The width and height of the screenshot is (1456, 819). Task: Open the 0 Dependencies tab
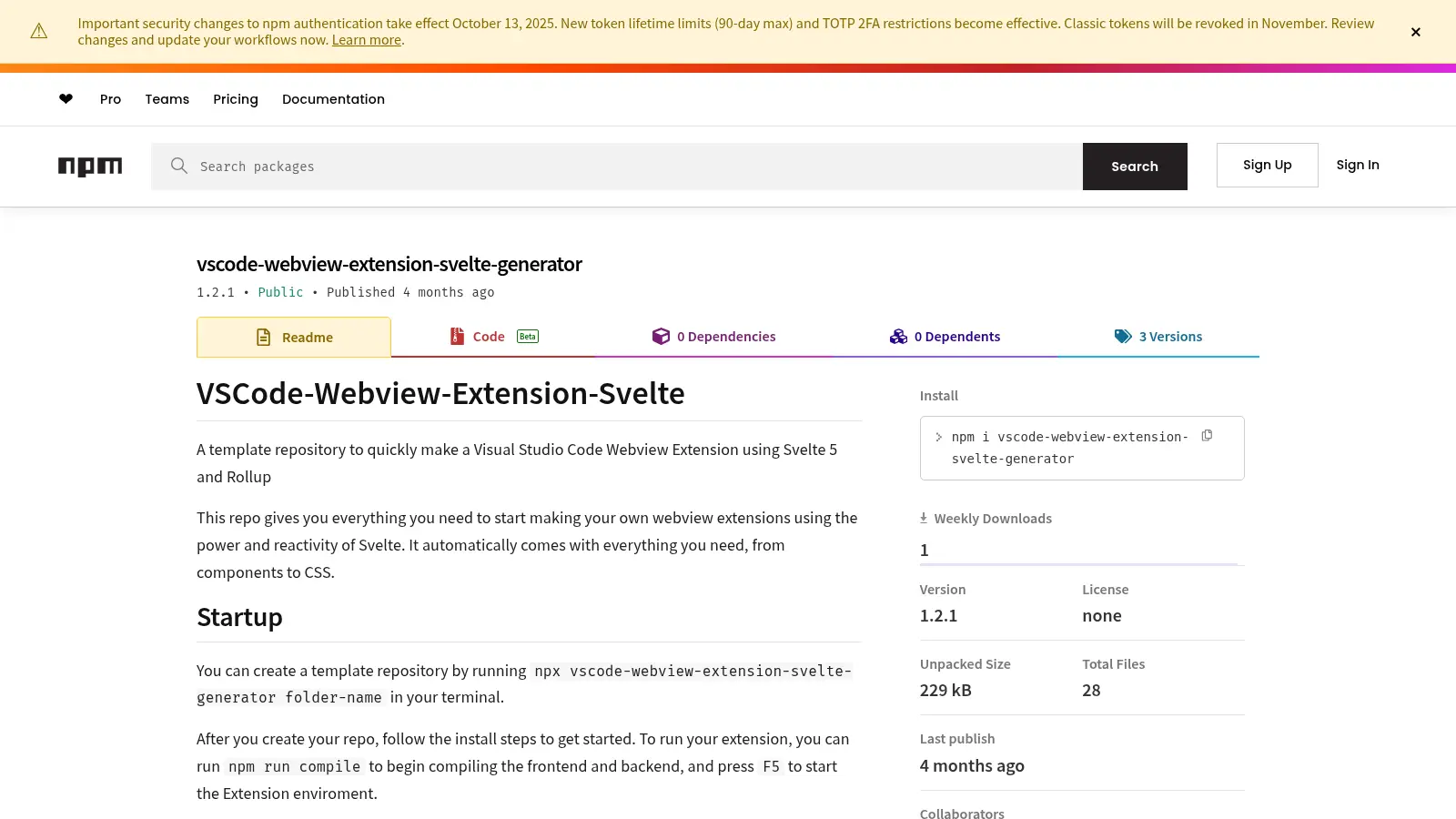click(714, 337)
